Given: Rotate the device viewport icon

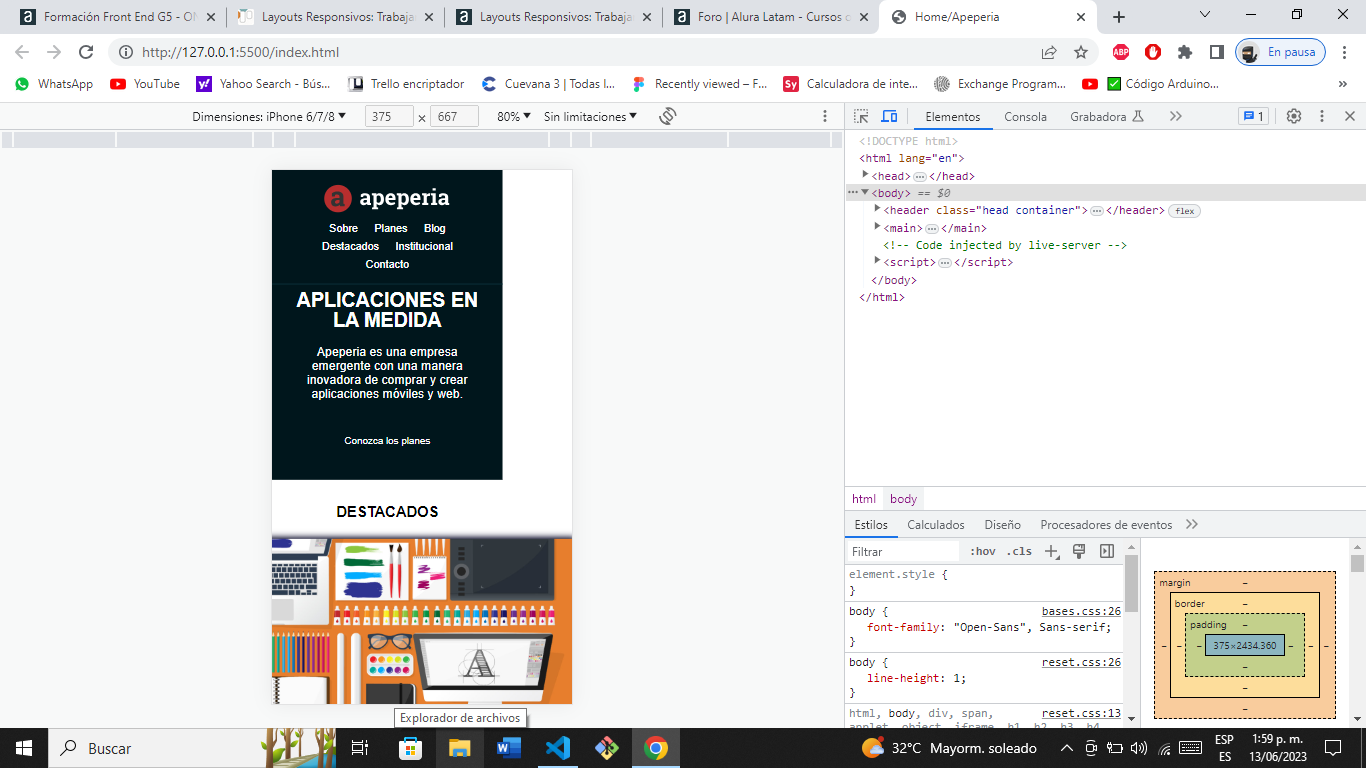Looking at the screenshot, I should click(668, 117).
